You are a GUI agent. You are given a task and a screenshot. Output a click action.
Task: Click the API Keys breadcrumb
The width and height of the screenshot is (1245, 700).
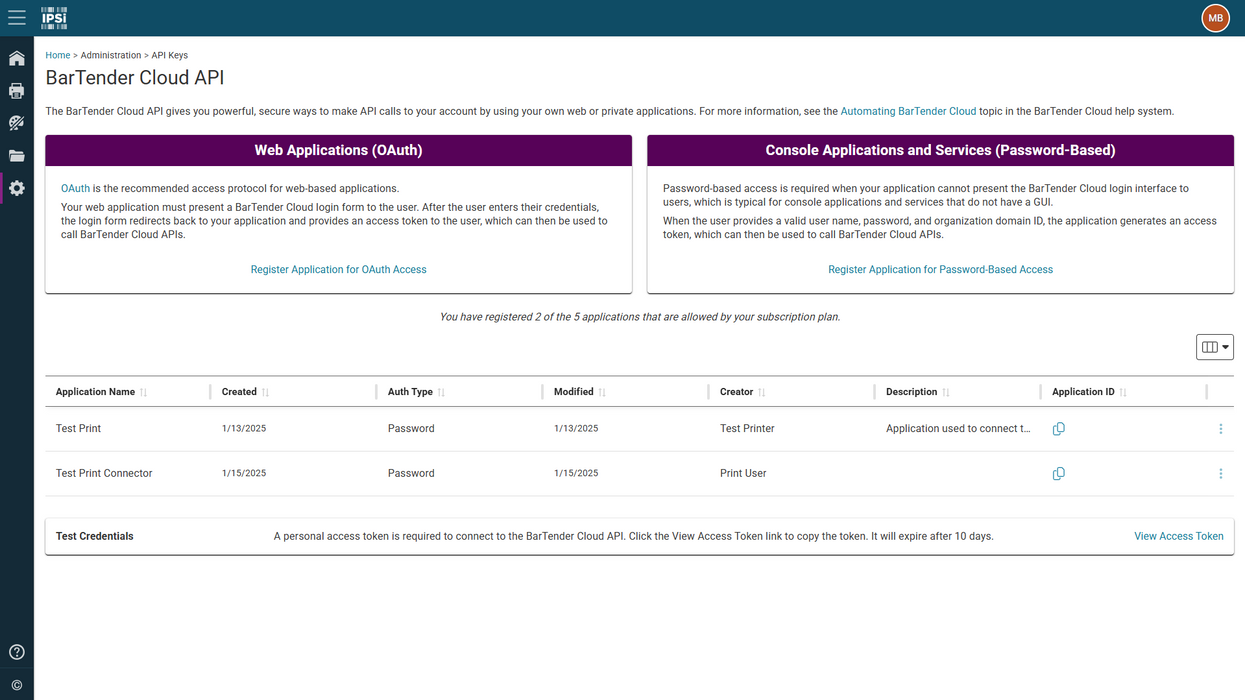170,55
